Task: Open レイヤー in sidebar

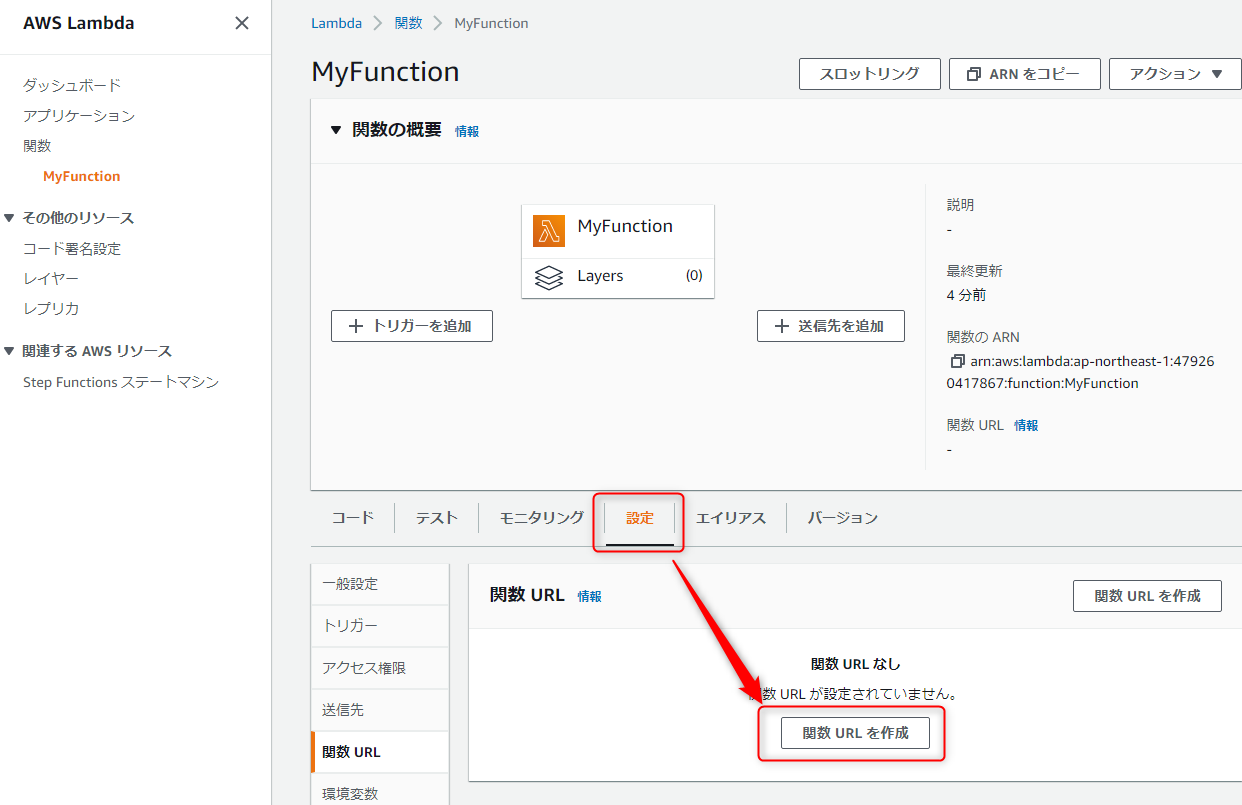Action: (x=51, y=278)
